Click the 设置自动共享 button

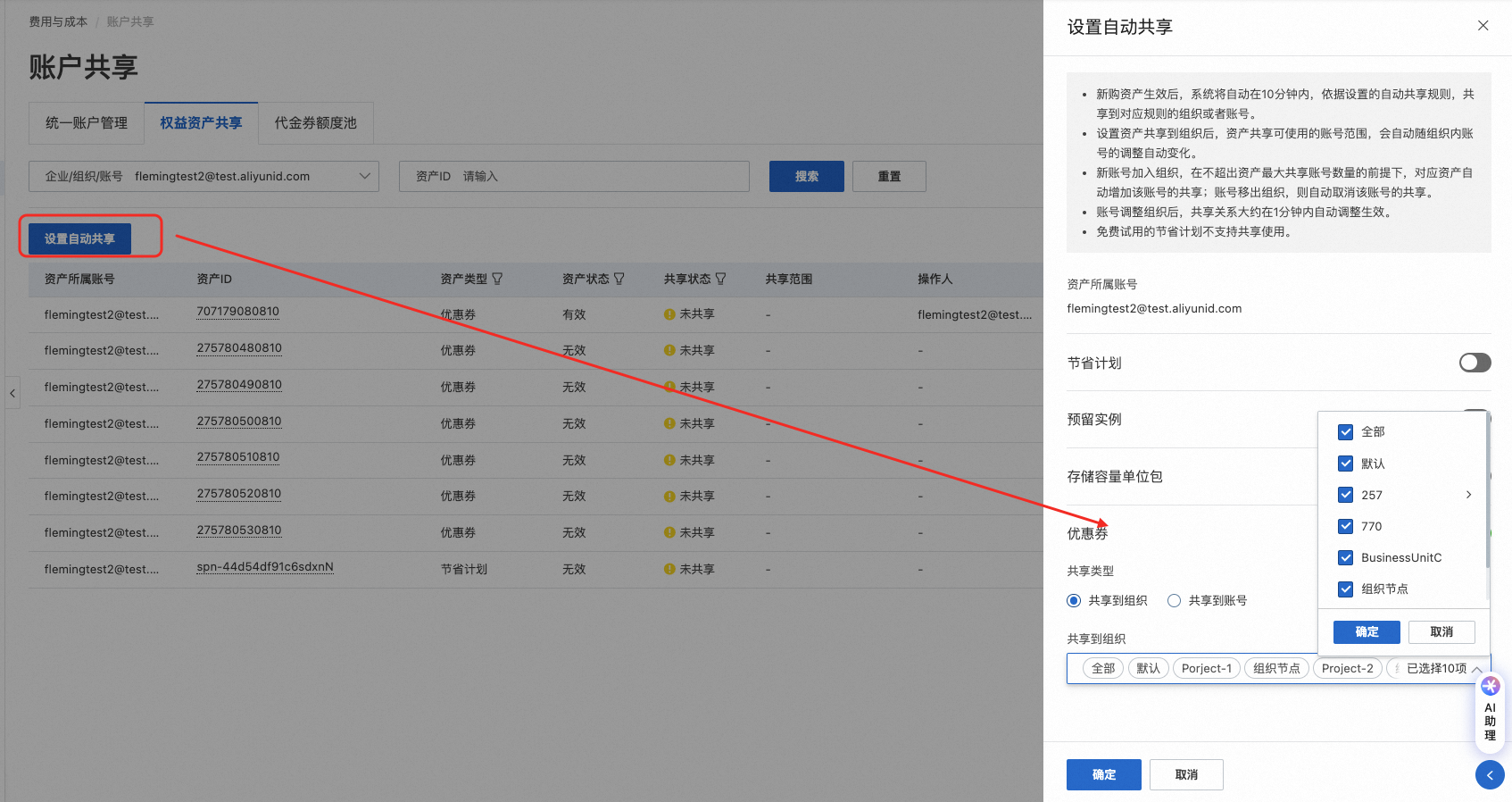tap(79, 239)
